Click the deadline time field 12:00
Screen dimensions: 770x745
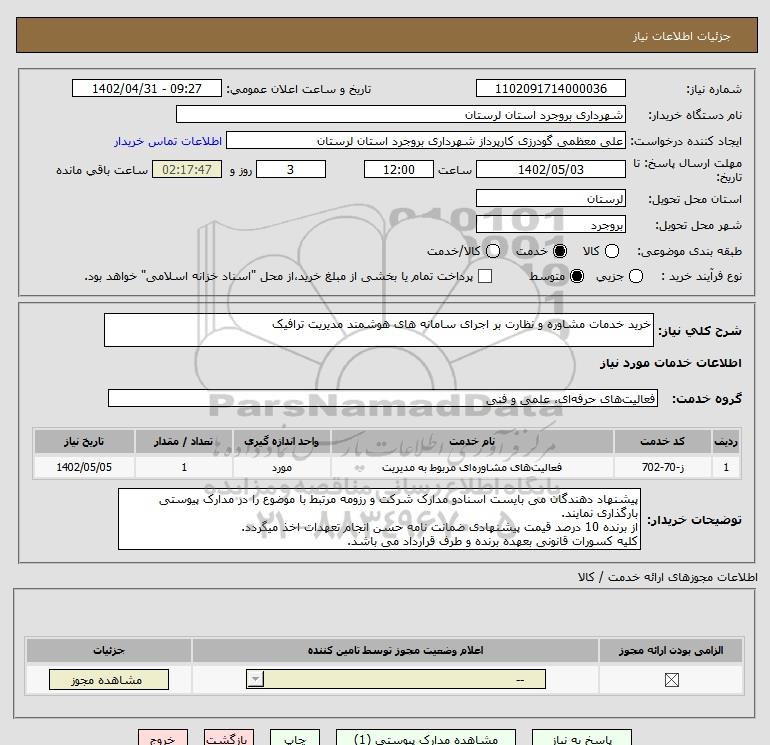[x=399, y=169]
